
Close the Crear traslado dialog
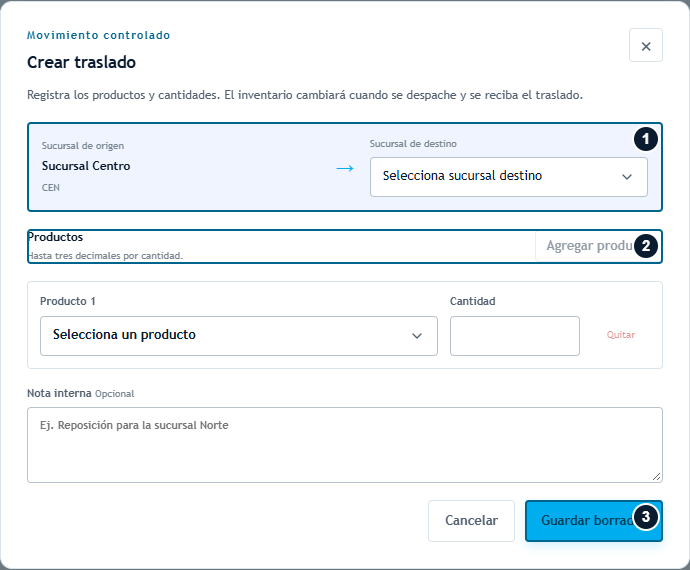[646, 45]
